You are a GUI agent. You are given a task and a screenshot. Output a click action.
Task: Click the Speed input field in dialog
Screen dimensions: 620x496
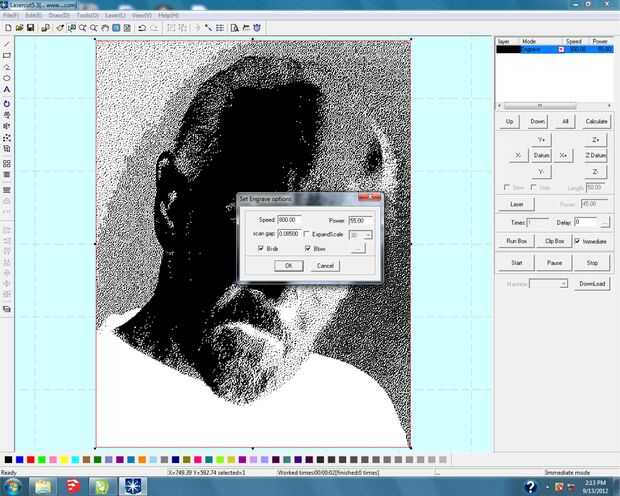[x=289, y=220]
